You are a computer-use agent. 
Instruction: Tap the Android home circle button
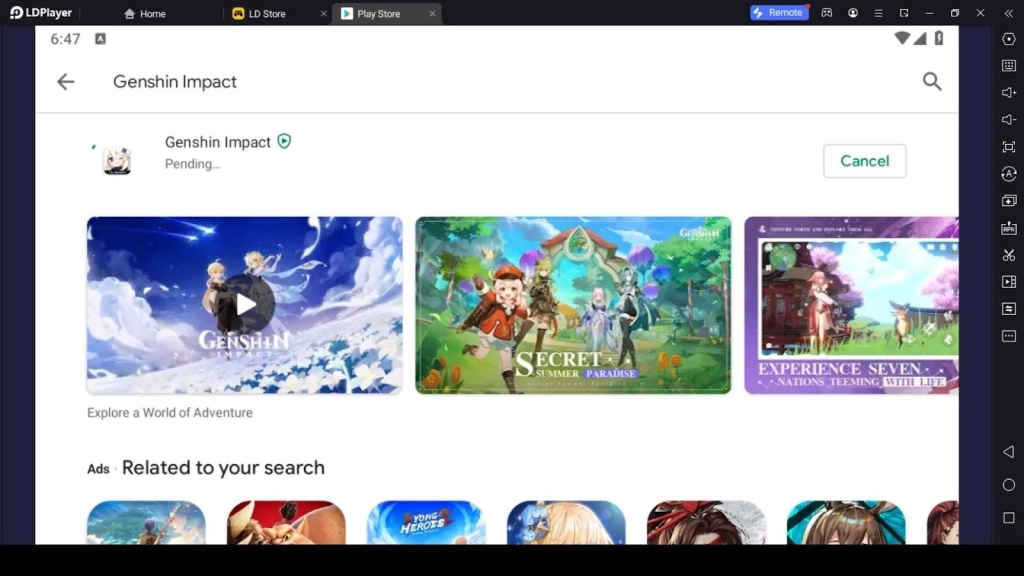pos(1009,485)
